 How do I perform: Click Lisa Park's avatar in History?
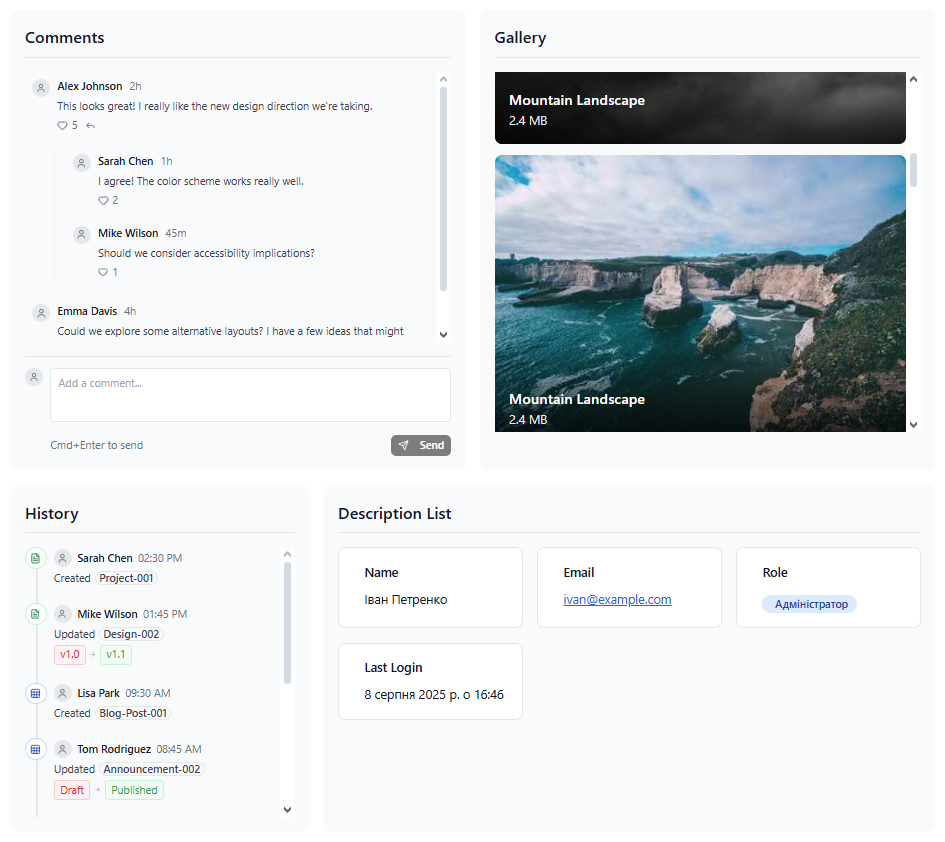point(62,693)
